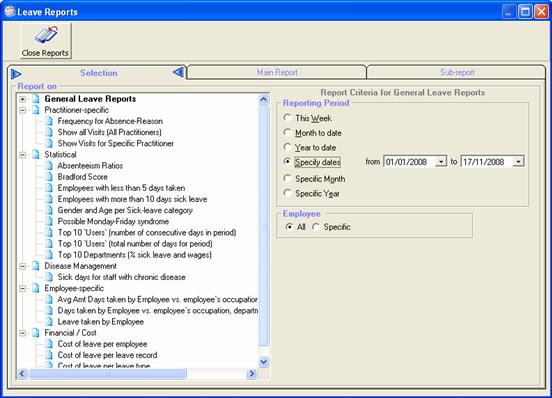Click the tree's scroll down arrow
Viewport: 552px width, 398px height.
click(264, 362)
